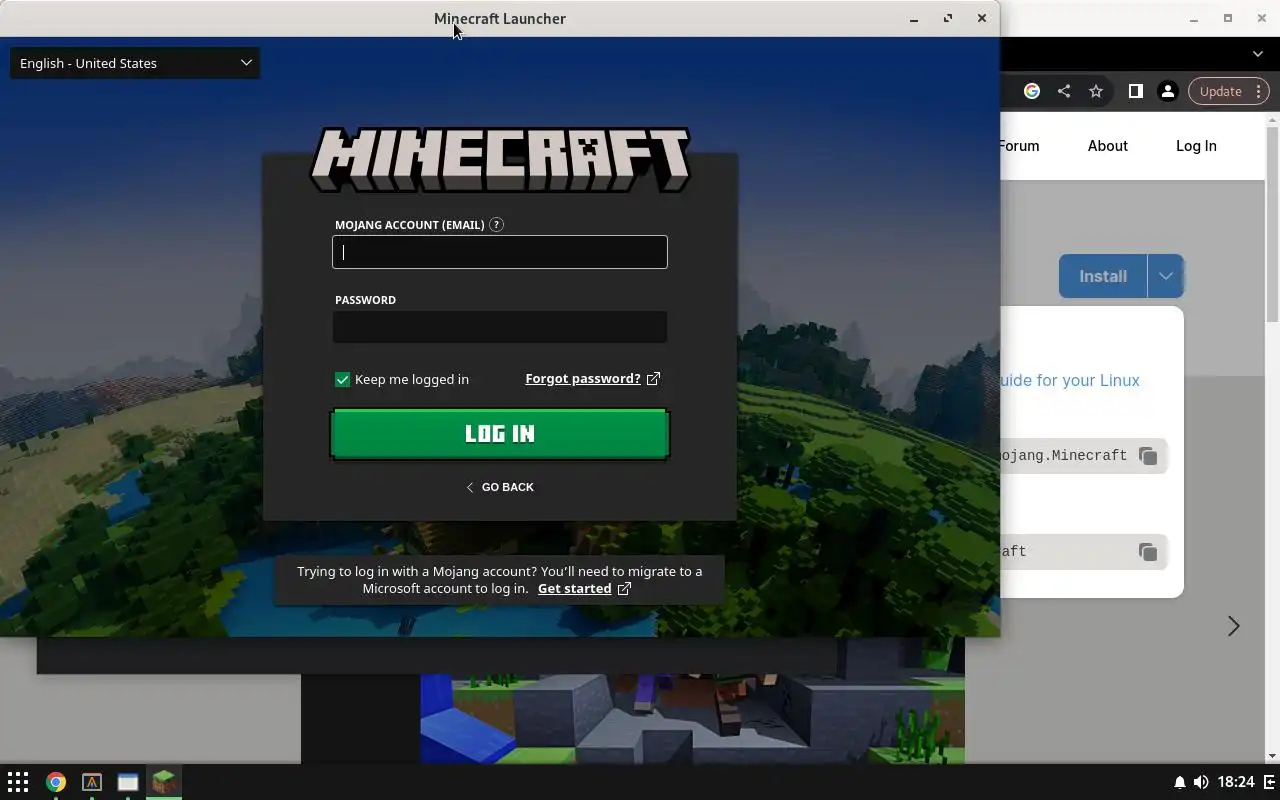Click the Install button in the browser
This screenshot has width=1280, height=800.
point(1103,276)
